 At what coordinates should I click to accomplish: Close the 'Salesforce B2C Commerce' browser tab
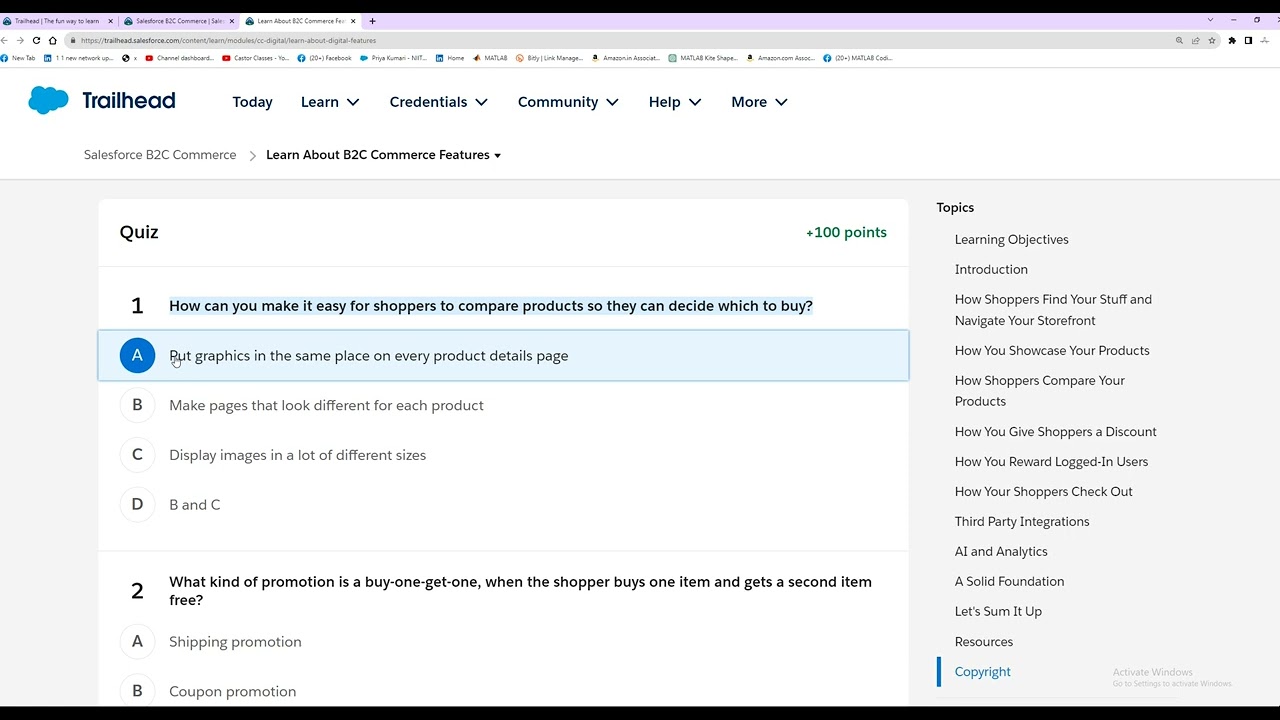coord(232,21)
